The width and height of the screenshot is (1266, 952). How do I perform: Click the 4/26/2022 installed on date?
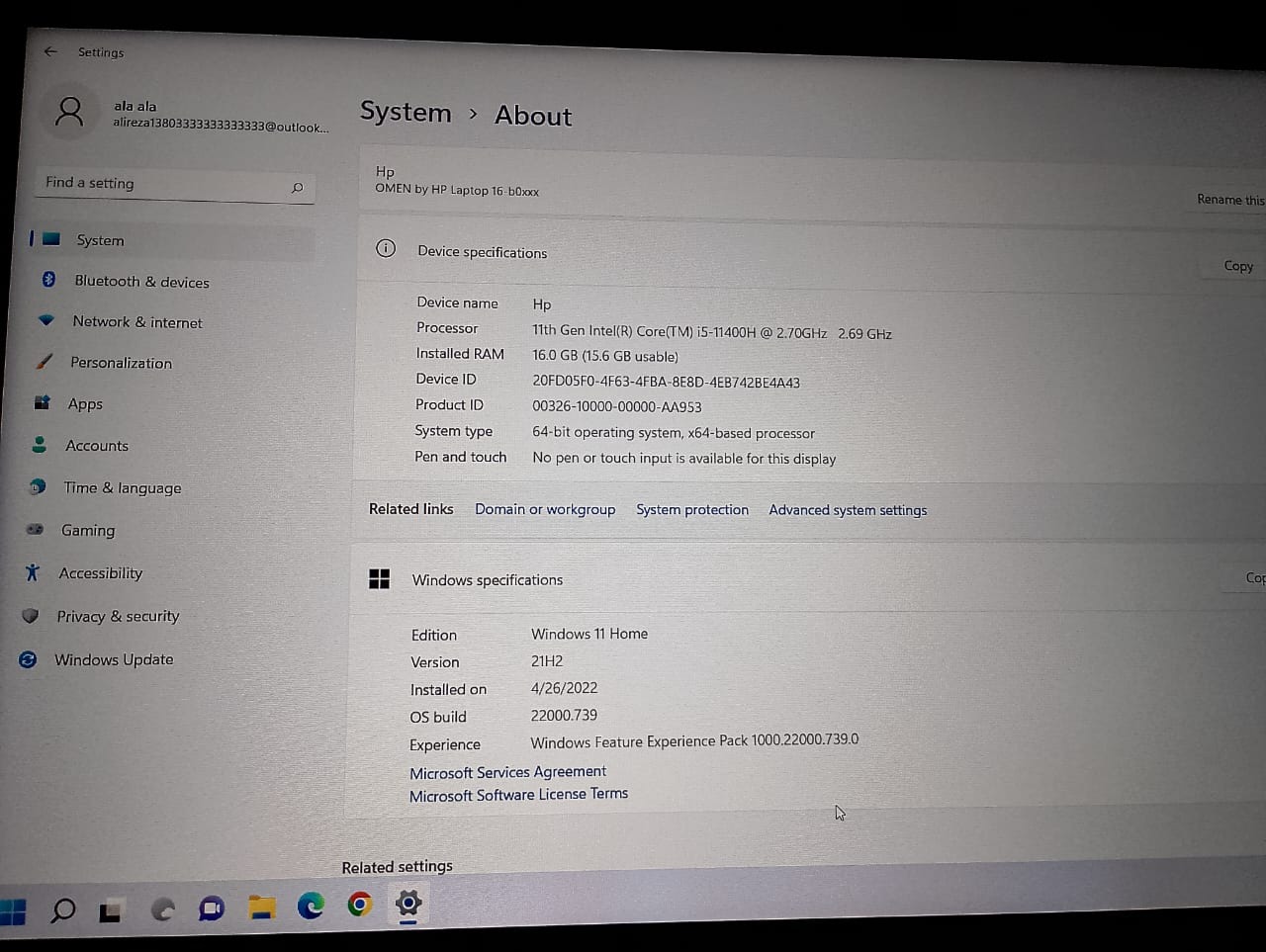pyautogui.click(x=564, y=688)
